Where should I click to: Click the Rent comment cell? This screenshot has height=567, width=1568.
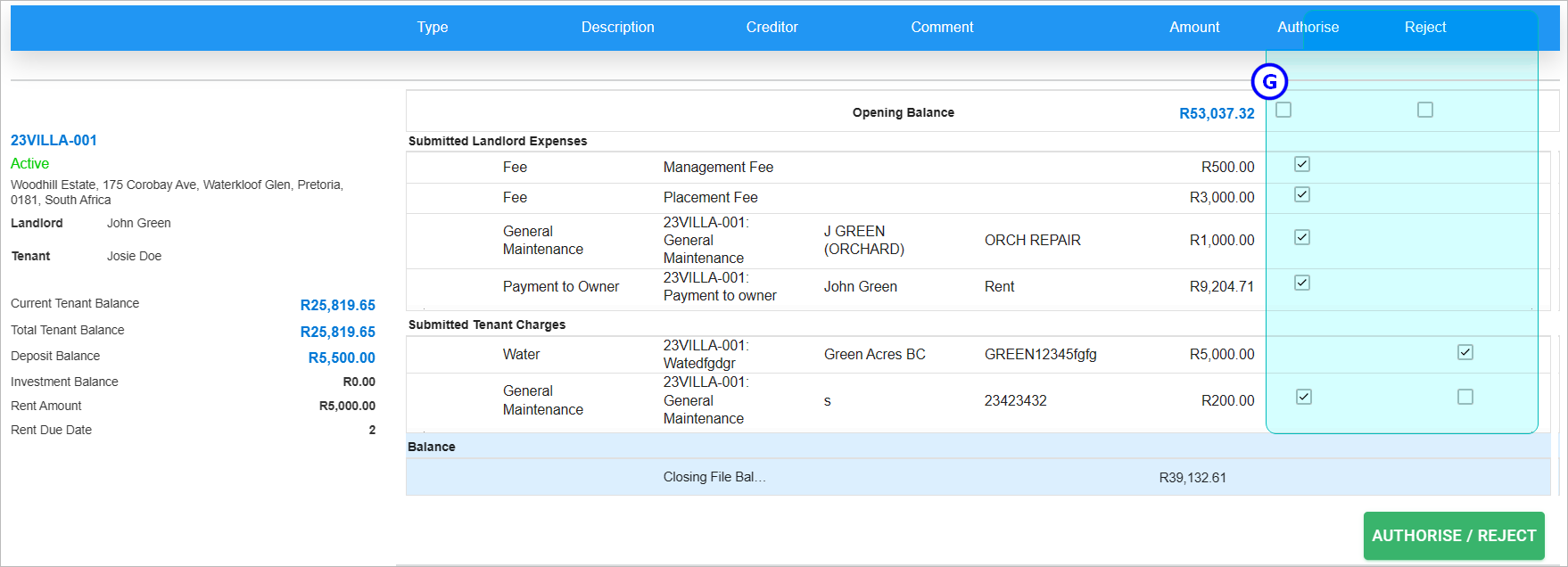[x=1000, y=287]
